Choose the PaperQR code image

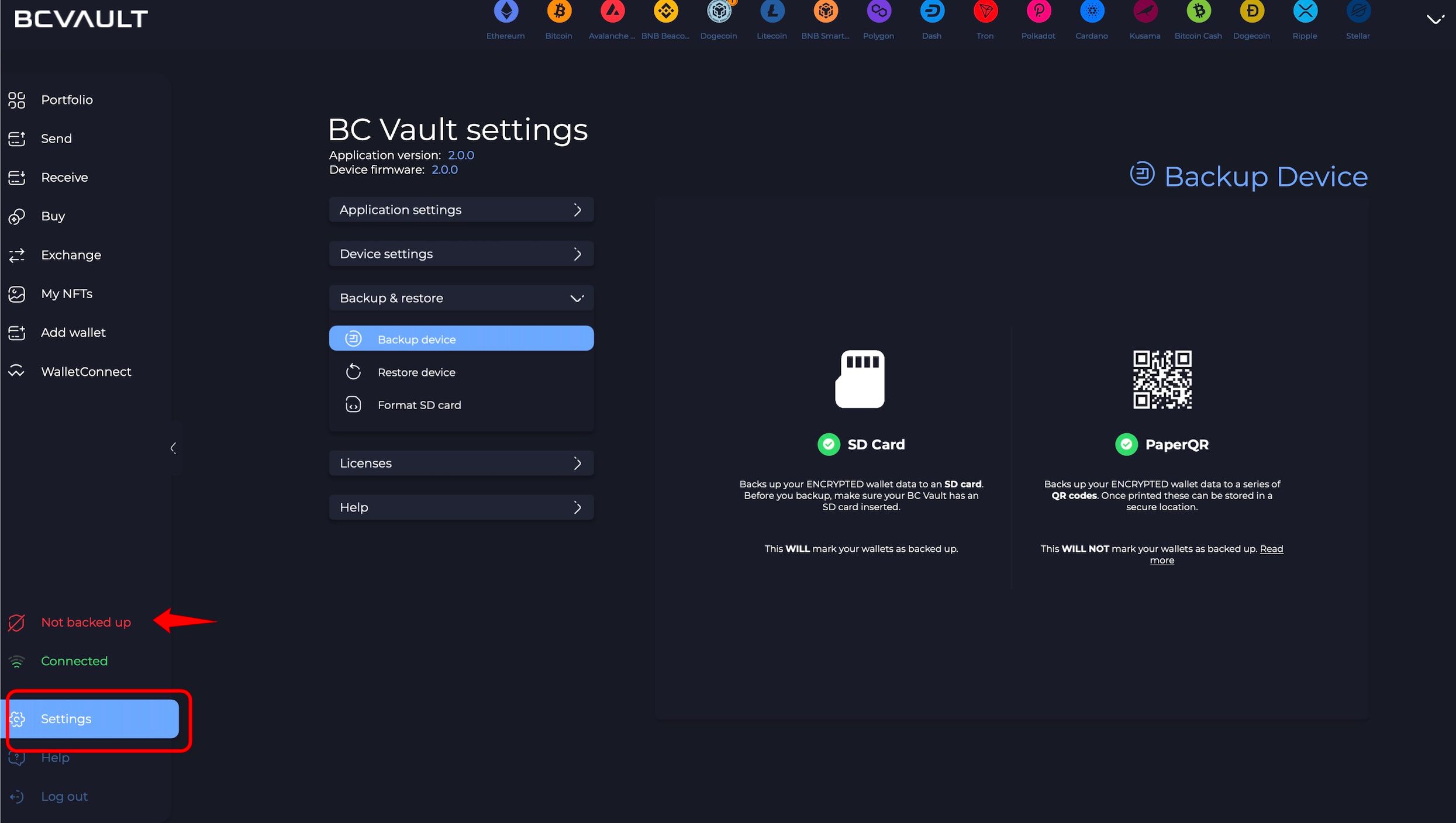1162,379
